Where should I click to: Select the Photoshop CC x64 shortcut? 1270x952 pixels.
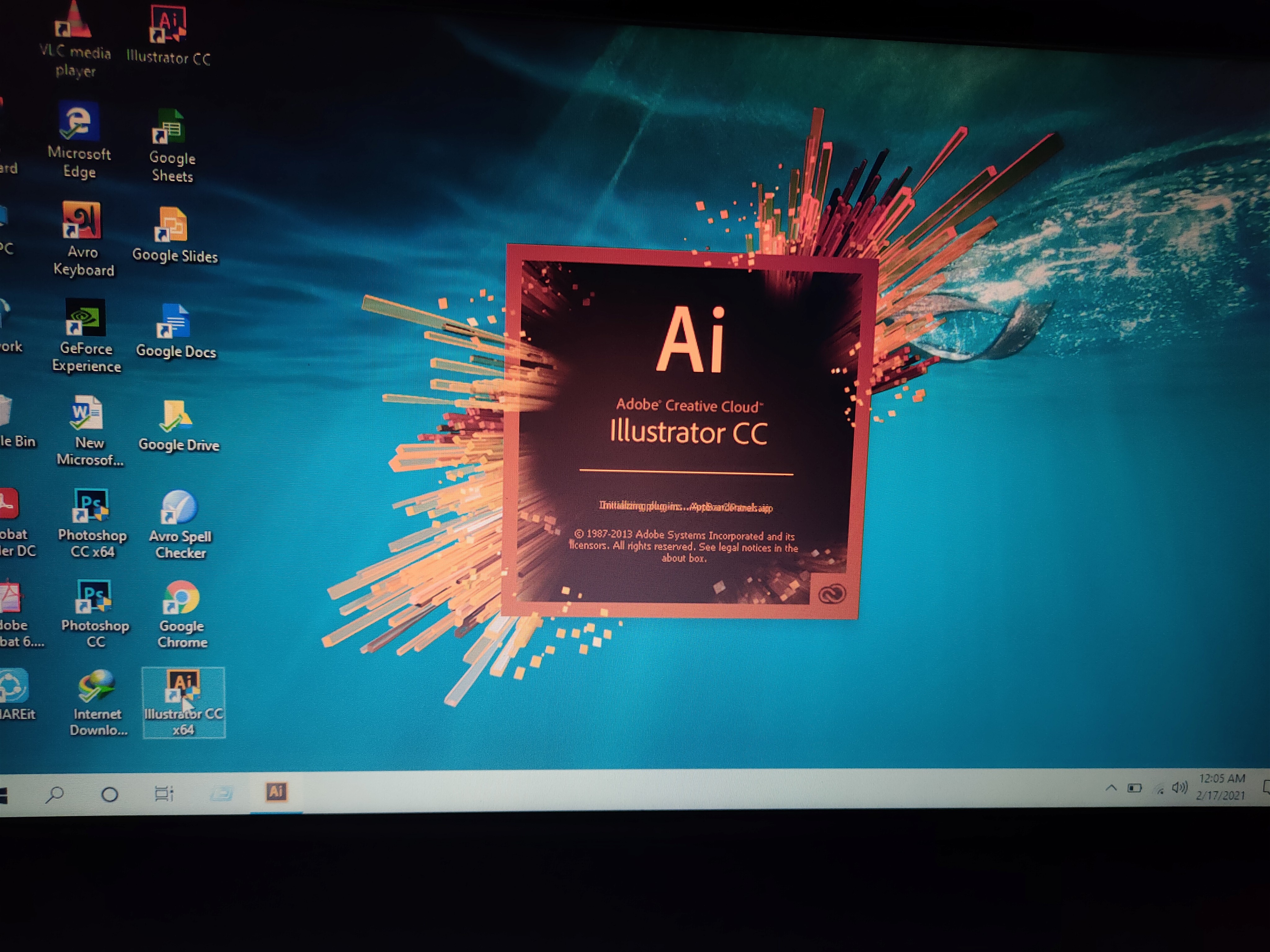coord(92,523)
